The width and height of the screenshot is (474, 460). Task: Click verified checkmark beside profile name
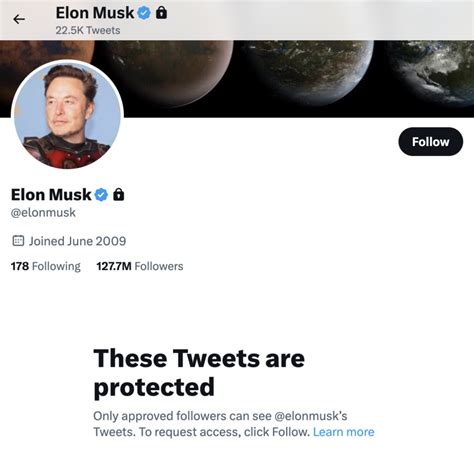[x=101, y=195]
